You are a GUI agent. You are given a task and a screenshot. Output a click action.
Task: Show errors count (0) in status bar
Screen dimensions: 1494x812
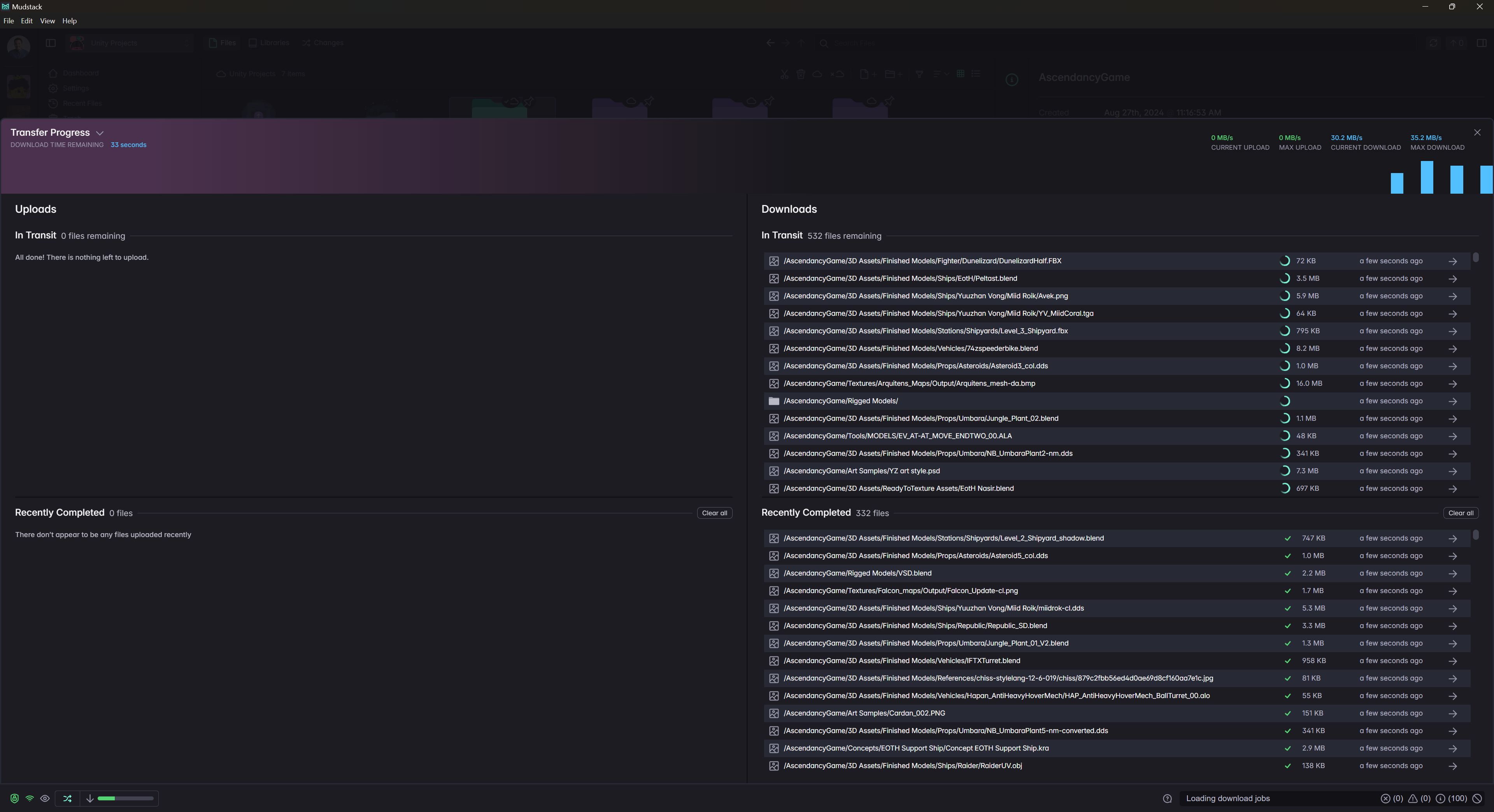click(1391, 798)
